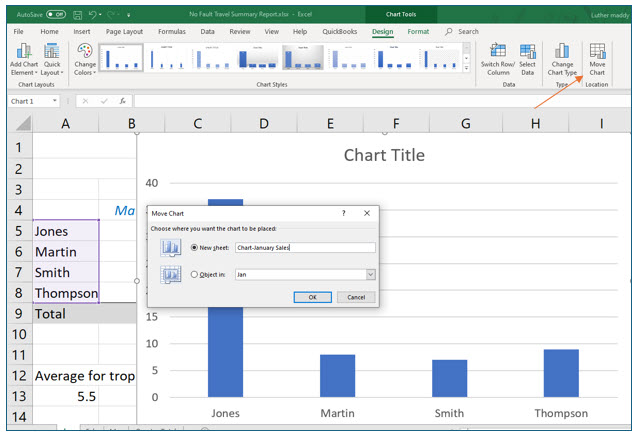Select row 9 header
The width and height of the screenshot is (636, 434).
point(19,314)
